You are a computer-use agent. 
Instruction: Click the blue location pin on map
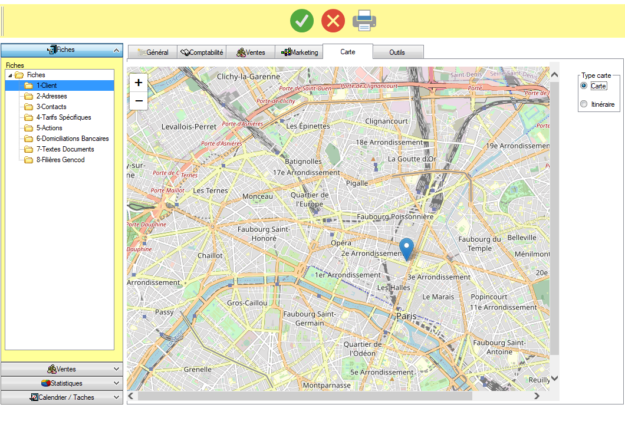point(406,249)
